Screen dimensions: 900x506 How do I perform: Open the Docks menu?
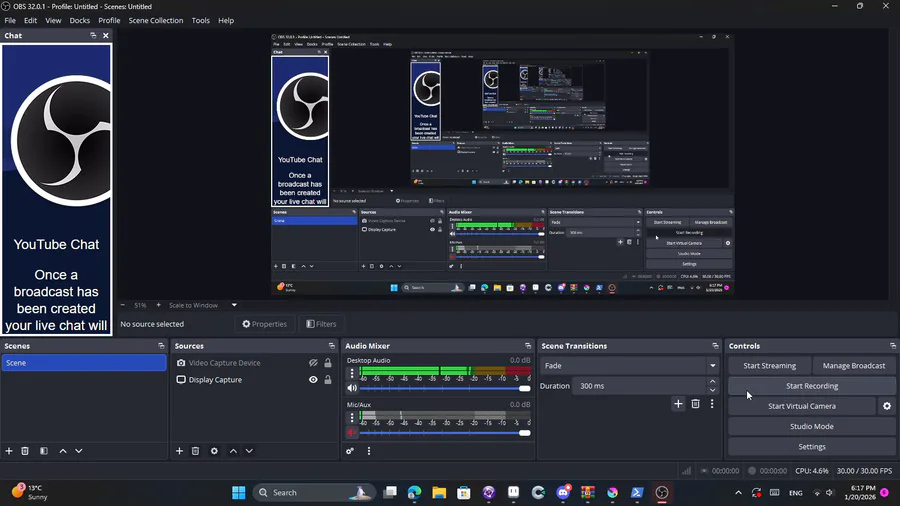point(79,20)
